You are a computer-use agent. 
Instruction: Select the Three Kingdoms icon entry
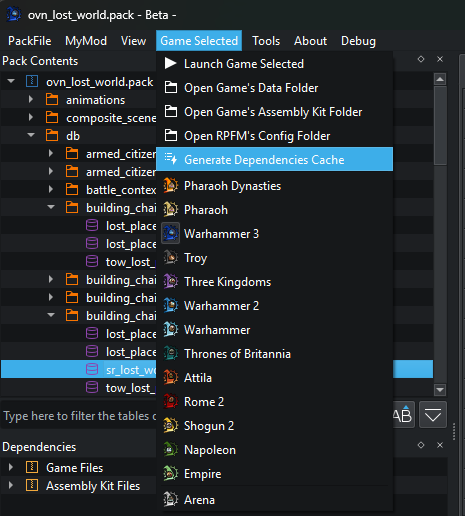tap(171, 281)
